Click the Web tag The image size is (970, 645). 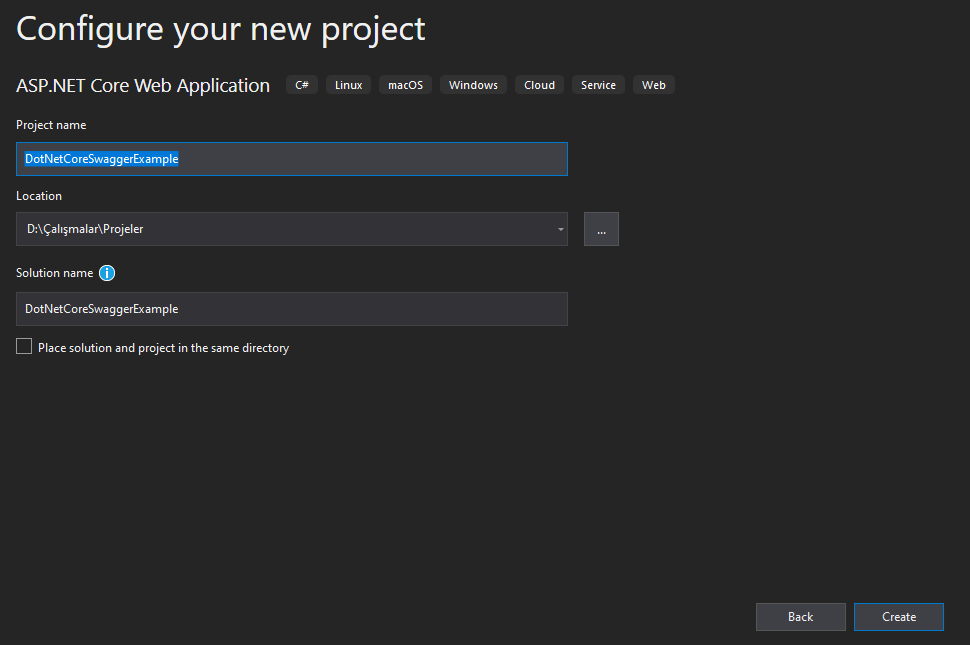pos(653,85)
